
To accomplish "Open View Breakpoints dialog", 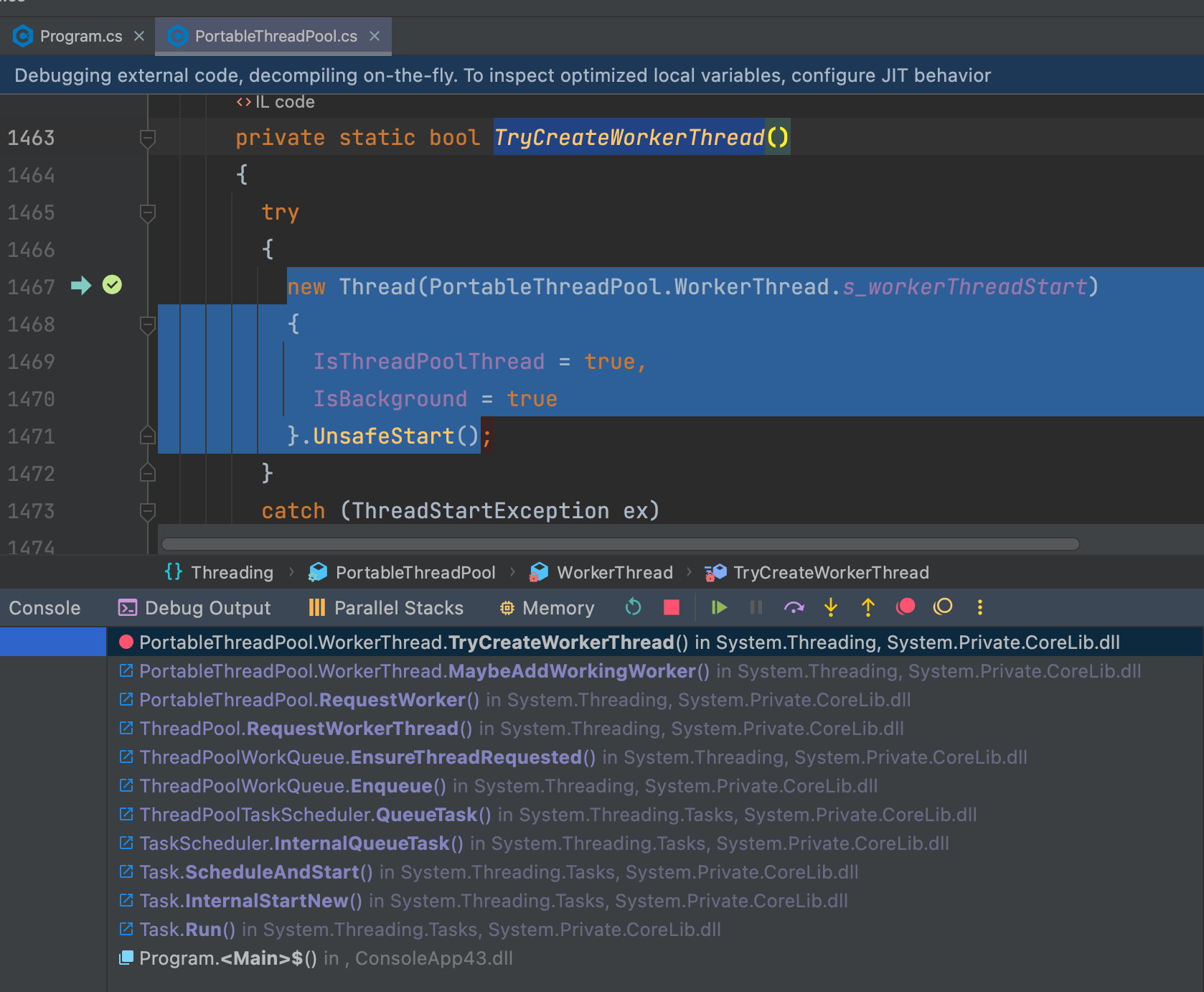I will (906, 607).
